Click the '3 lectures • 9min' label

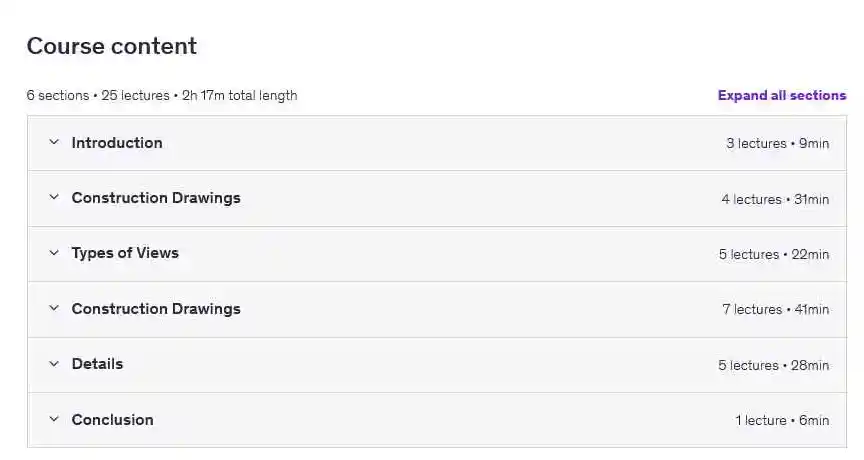[x=777, y=144]
